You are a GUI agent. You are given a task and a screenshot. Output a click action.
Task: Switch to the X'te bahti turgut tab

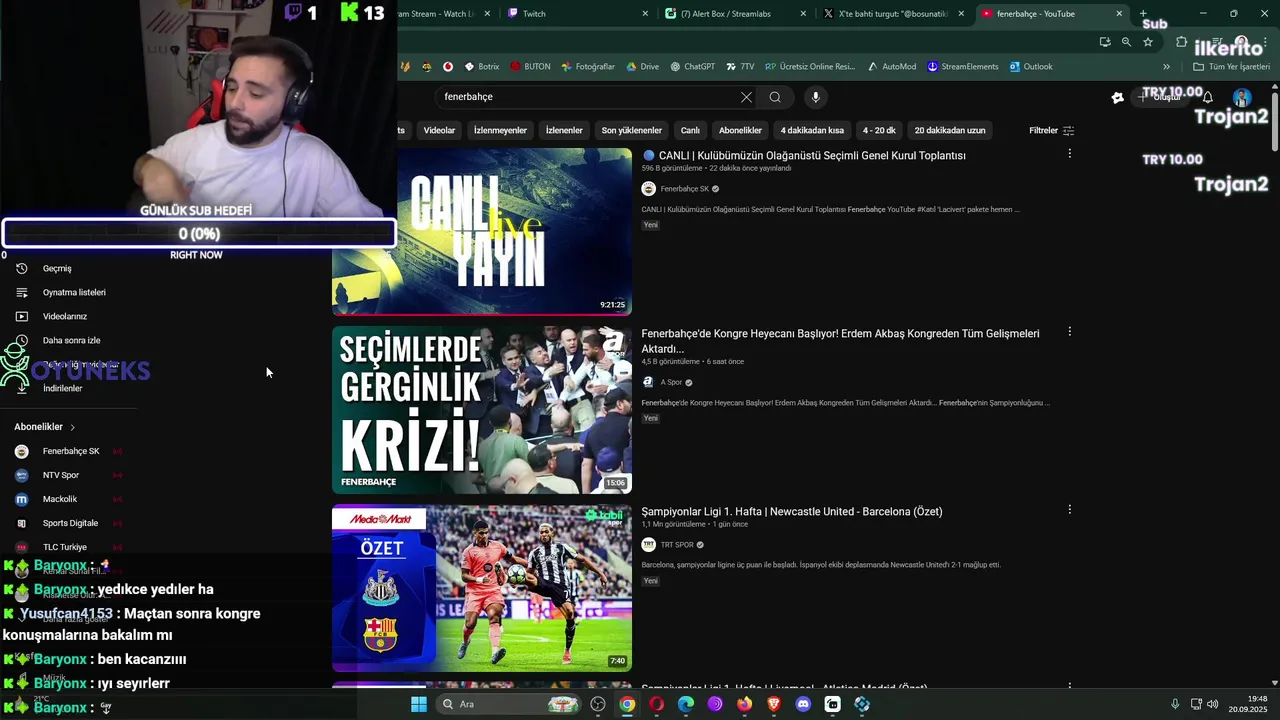coord(895,14)
